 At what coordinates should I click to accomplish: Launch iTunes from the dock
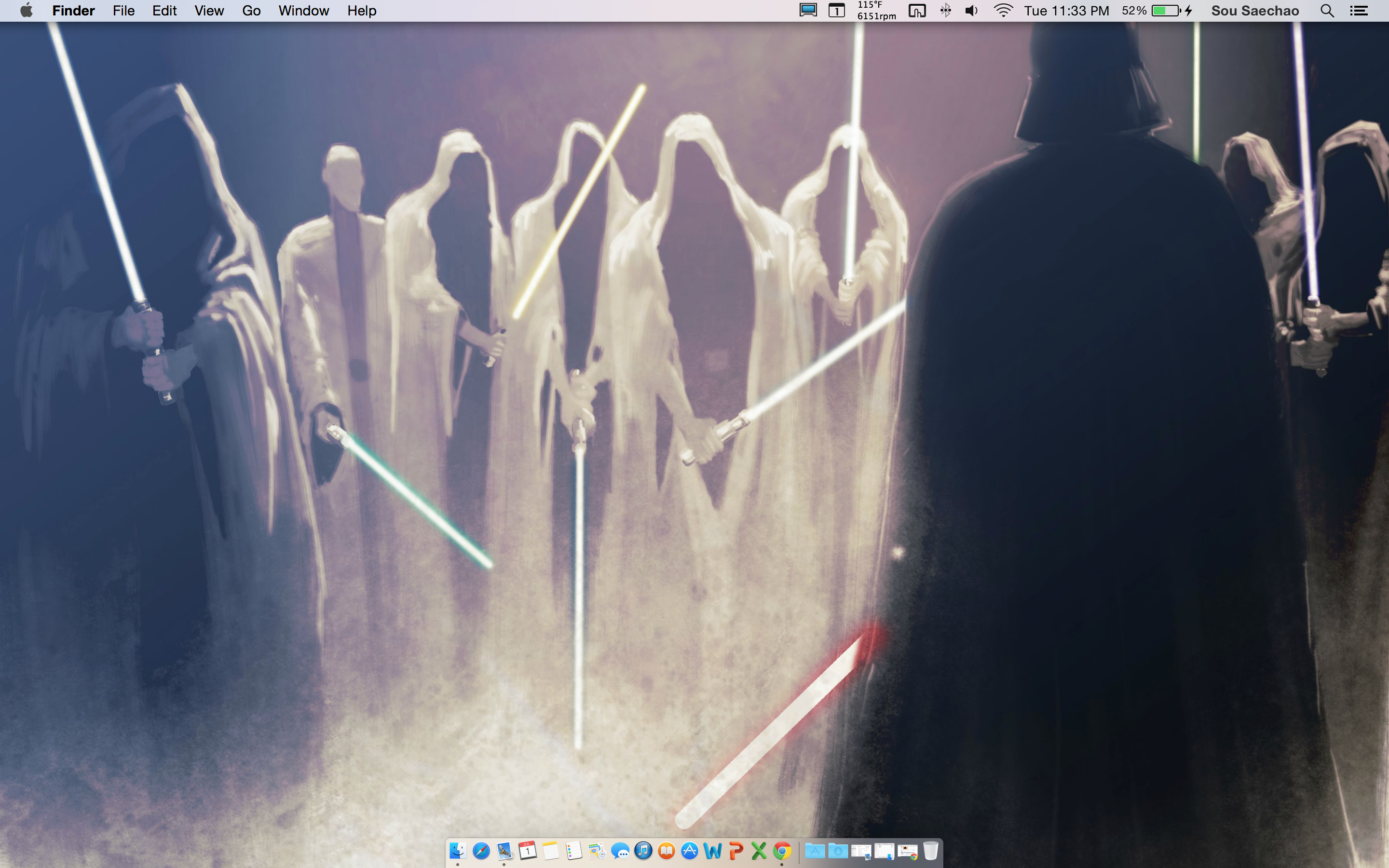point(643,850)
